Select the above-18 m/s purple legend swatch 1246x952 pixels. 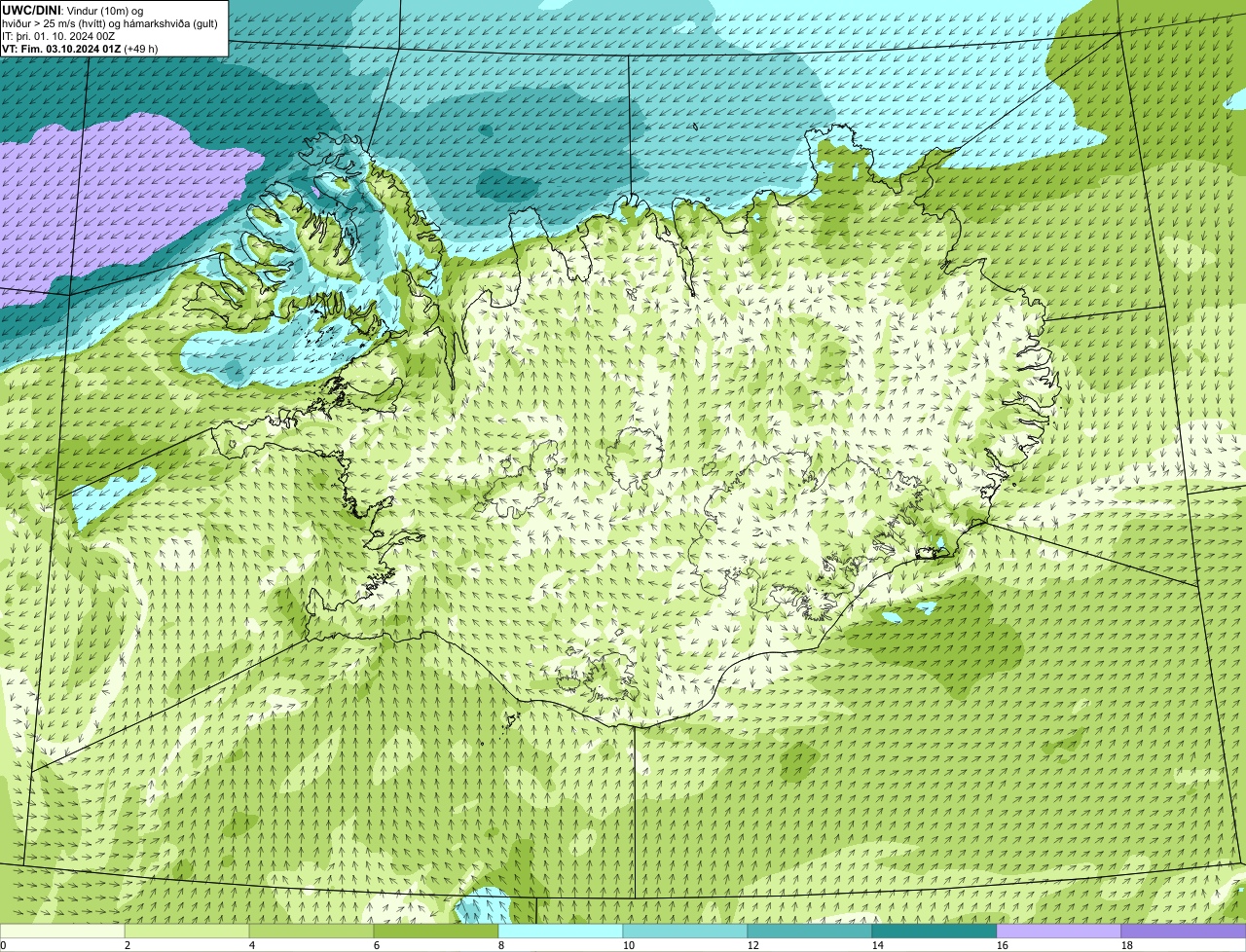pos(1184,931)
